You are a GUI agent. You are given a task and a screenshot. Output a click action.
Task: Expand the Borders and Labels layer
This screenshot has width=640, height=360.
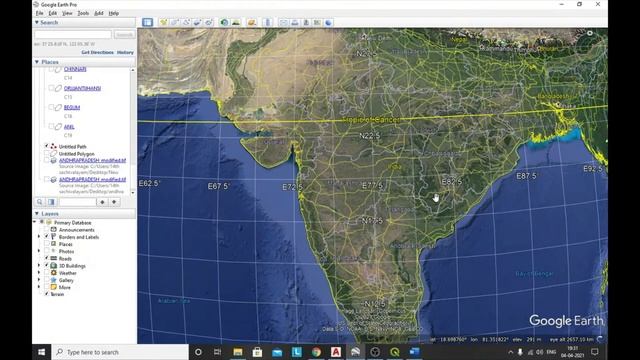tap(40, 237)
